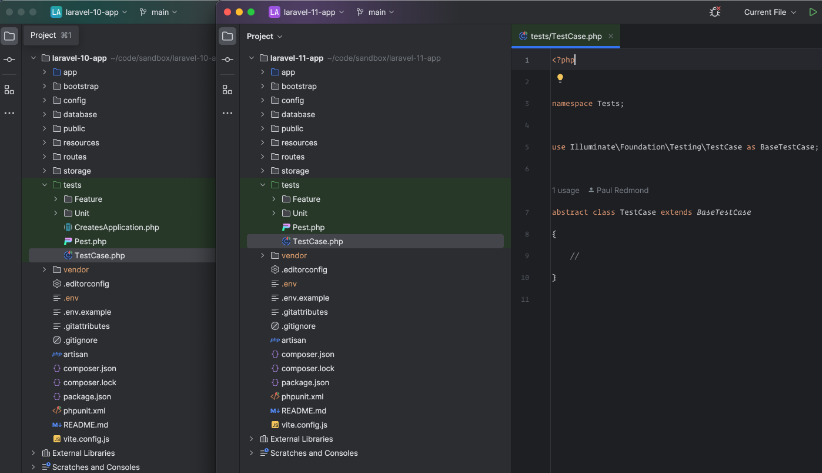
Task: Click artisan php icon in laravel-10-app tree
Action: (x=57, y=354)
